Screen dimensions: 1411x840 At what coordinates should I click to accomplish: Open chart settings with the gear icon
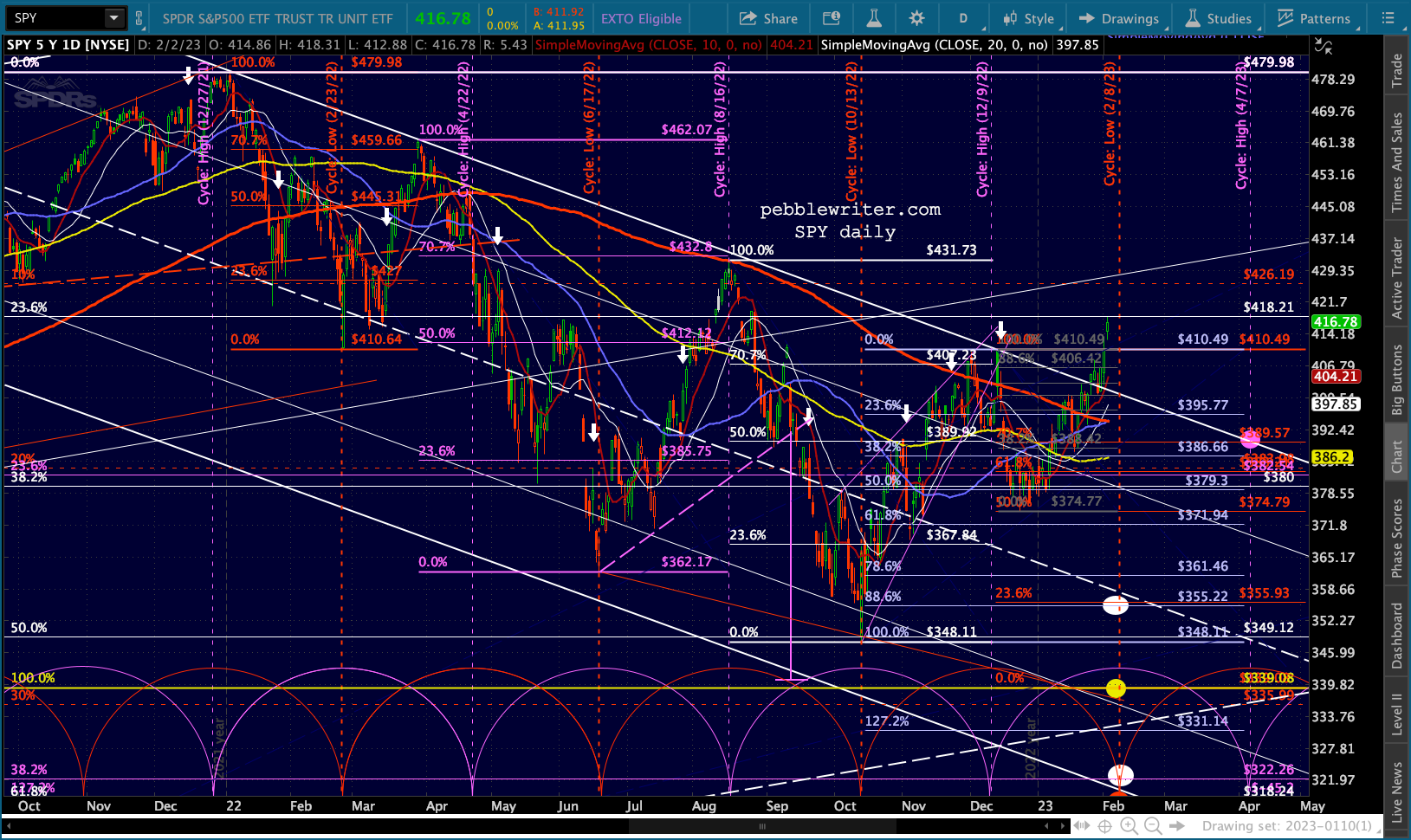click(x=916, y=18)
